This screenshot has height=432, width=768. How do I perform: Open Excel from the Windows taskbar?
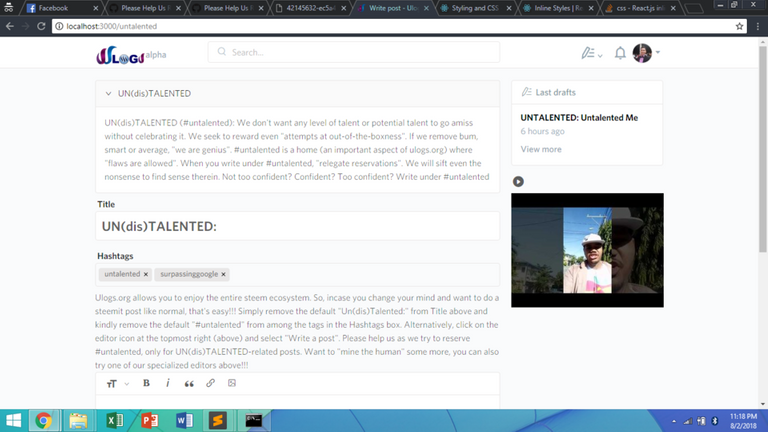[x=116, y=420]
